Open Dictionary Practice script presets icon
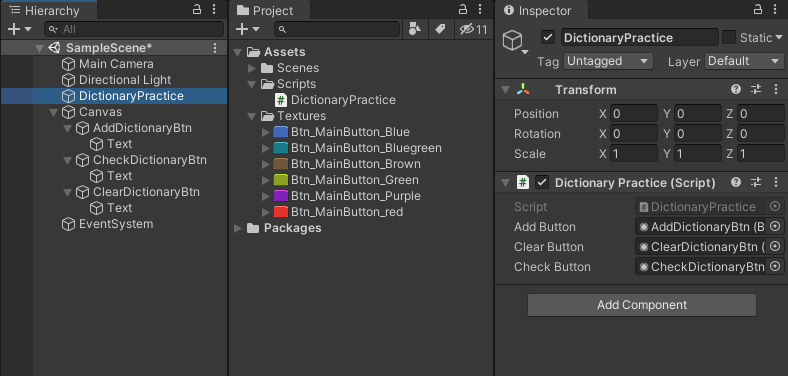788x376 pixels. point(756,182)
